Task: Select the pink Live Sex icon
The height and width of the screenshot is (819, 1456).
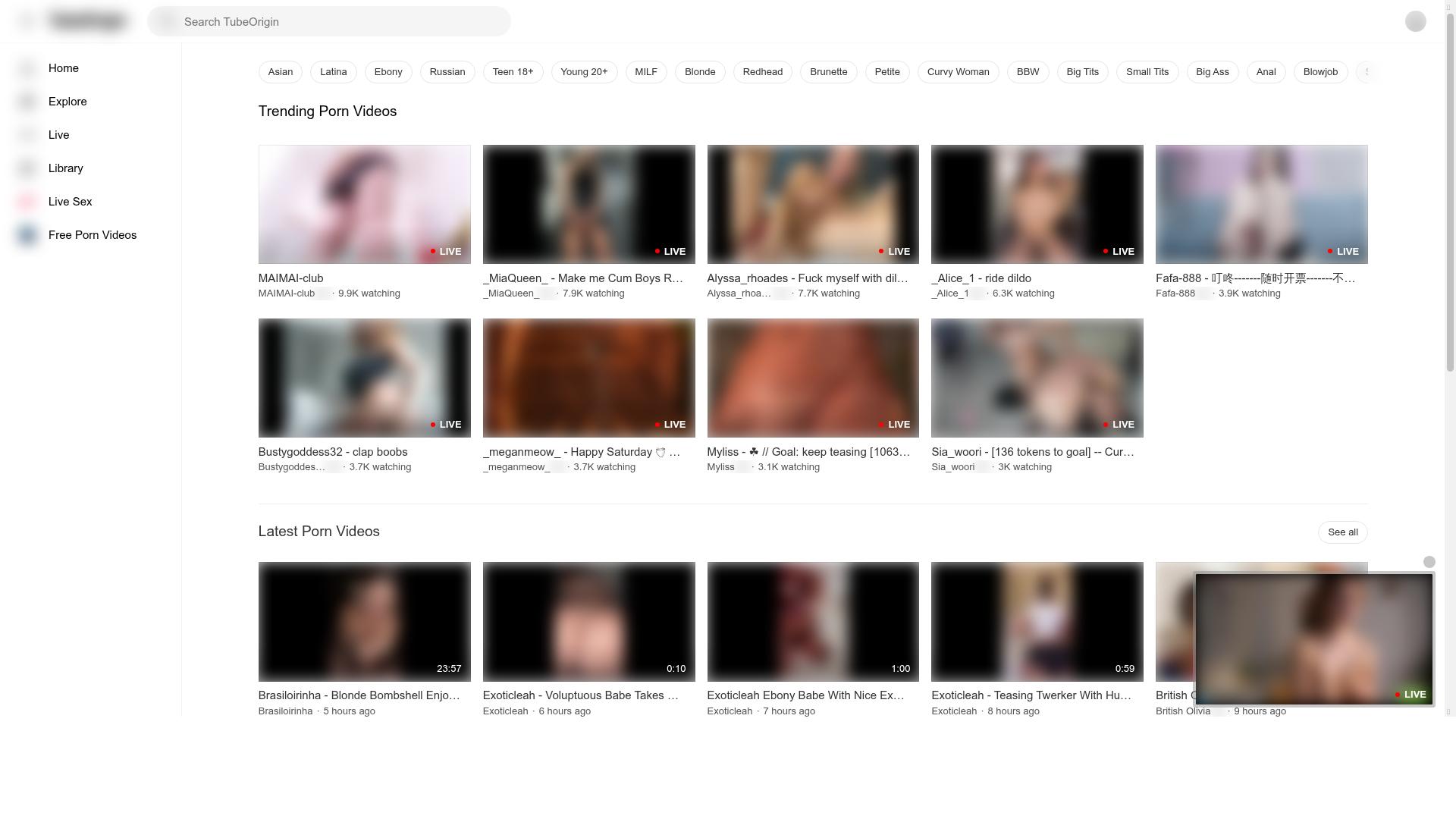Action: pos(27,202)
